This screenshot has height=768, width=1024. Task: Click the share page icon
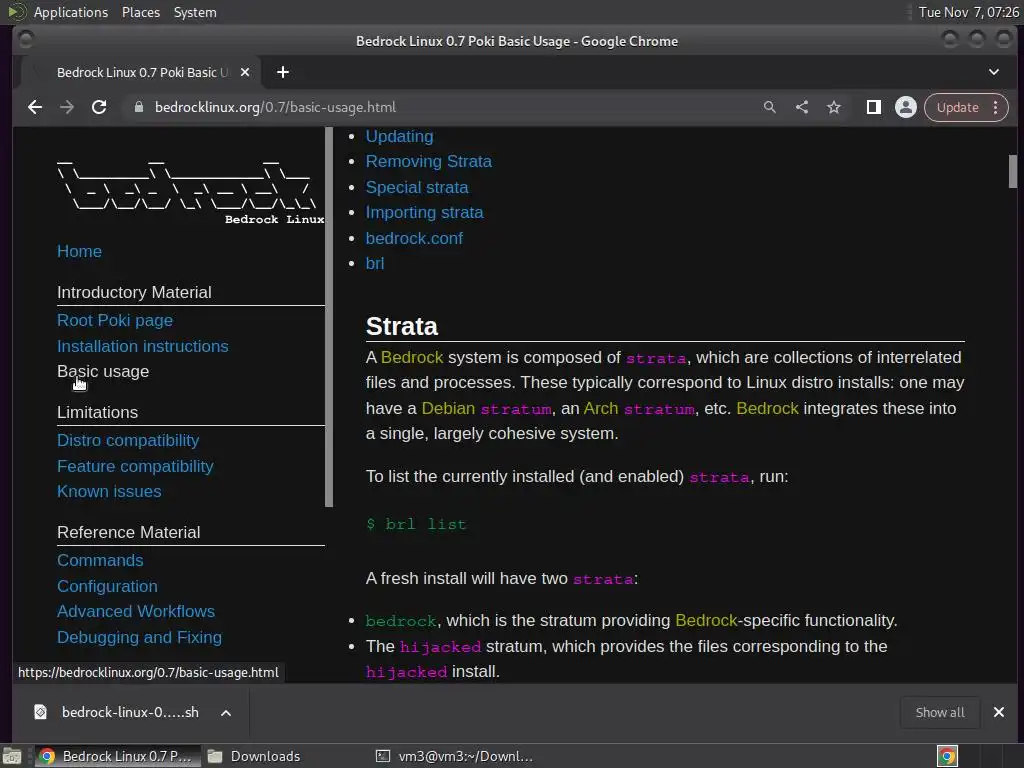coord(802,107)
